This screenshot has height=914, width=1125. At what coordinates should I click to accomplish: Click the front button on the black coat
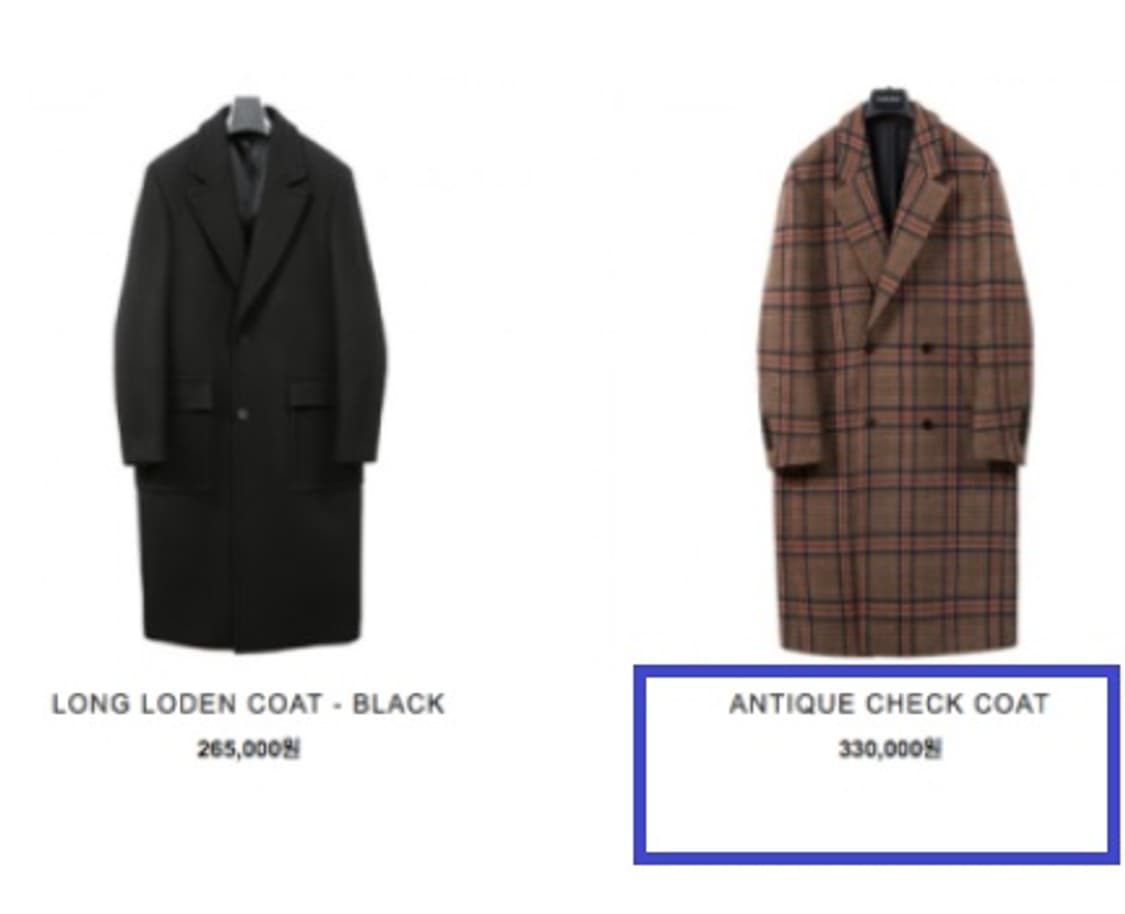click(243, 414)
